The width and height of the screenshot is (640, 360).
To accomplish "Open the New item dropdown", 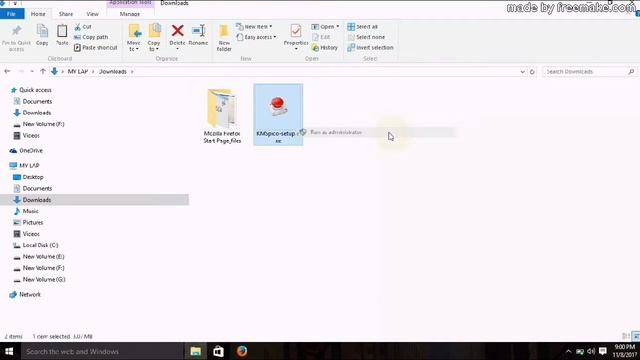I will click(254, 27).
